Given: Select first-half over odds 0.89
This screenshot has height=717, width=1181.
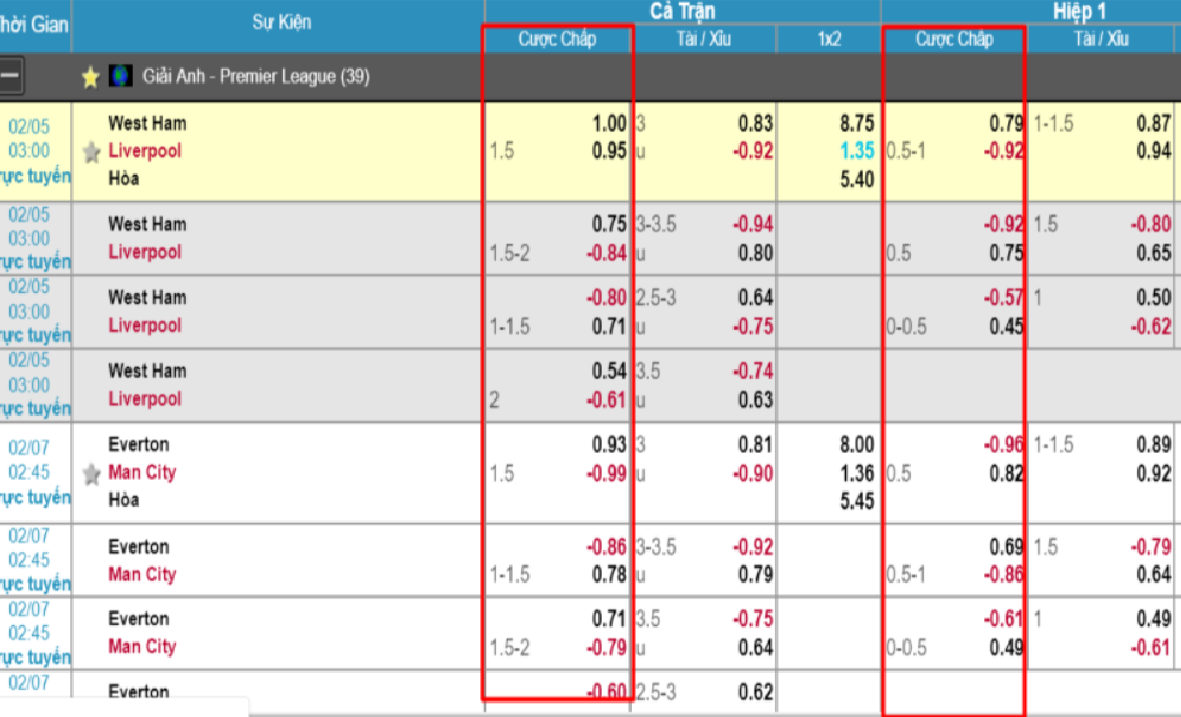Looking at the screenshot, I should (1154, 444).
